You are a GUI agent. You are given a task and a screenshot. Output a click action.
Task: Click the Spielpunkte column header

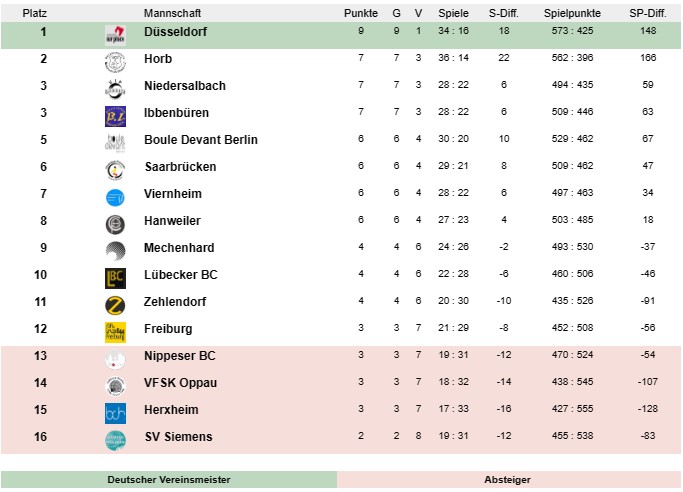click(572, 13)
